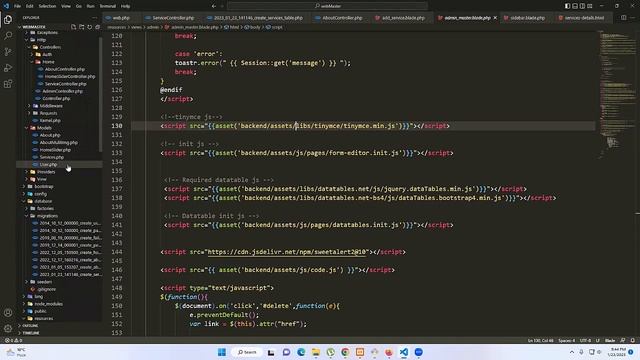Open the .gitignore file
Image resolution: width=640 pixels, height=360 pixels.
pyautogui.click(x=47, y=289)
